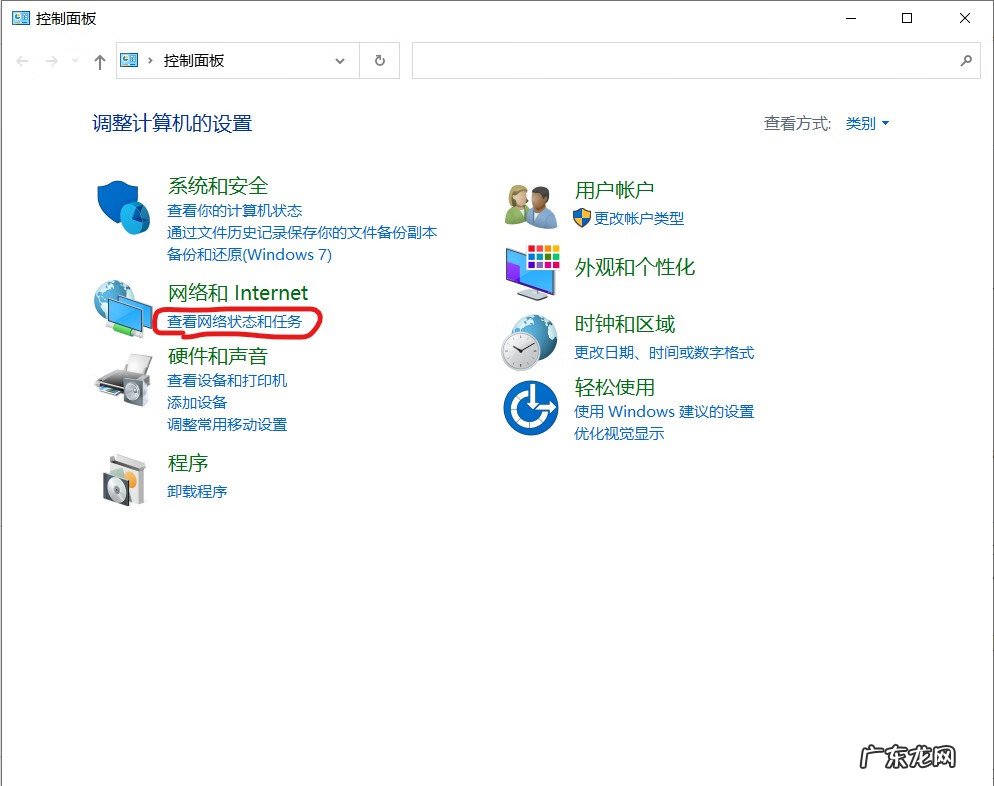Select the Network and Internet globe icon

[x=122, y=310]
